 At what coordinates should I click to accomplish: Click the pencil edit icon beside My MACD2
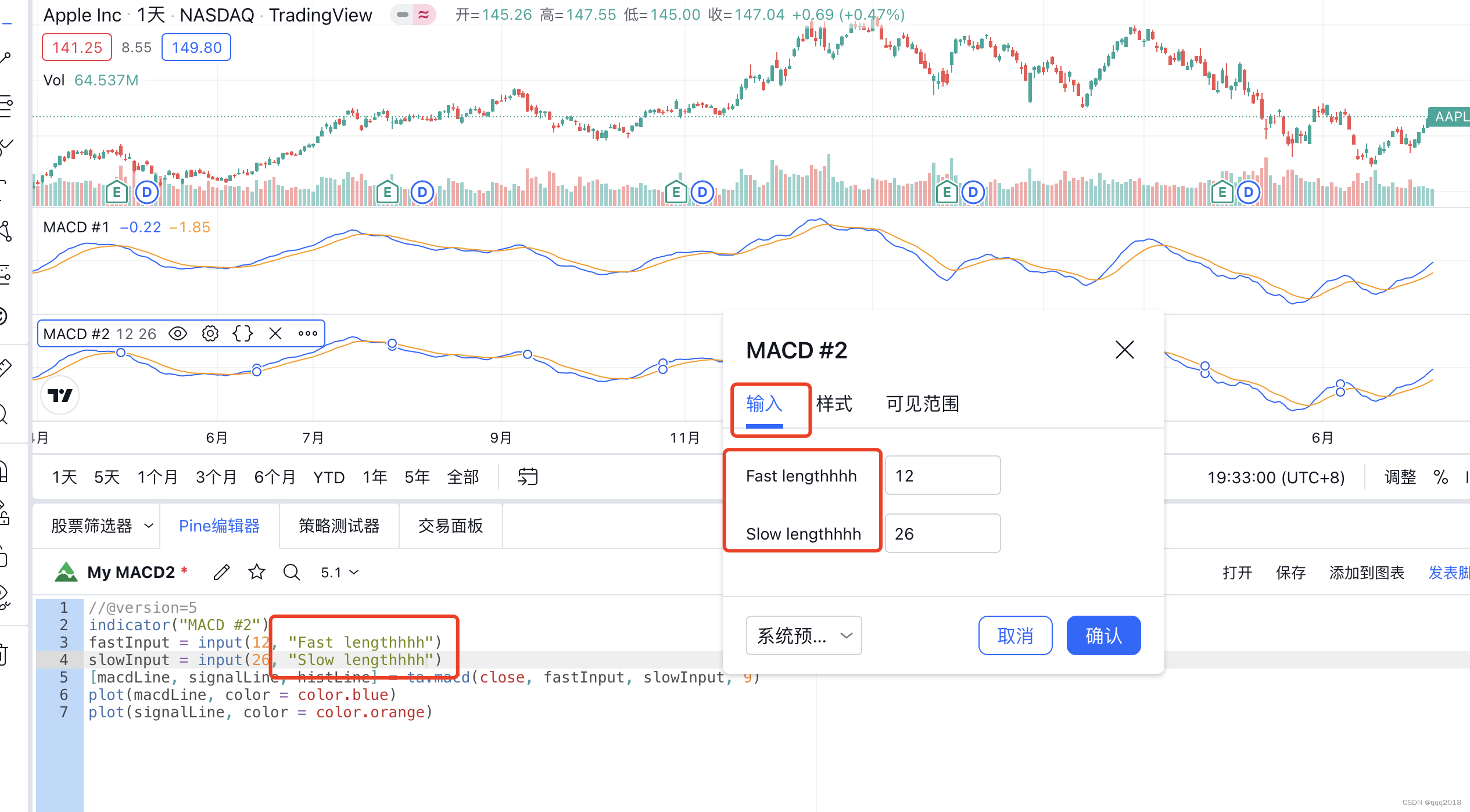221,572
